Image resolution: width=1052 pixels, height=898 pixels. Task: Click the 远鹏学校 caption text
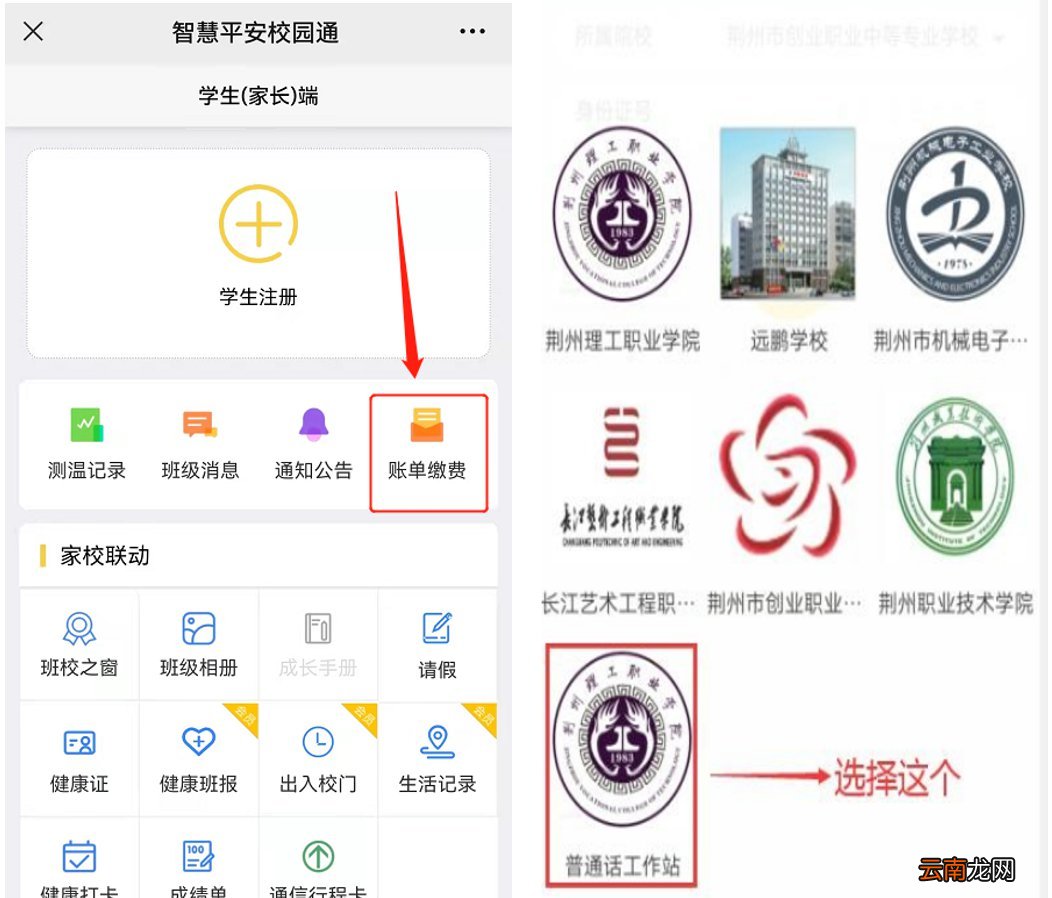pyautogui.click(x=788, y=341)
